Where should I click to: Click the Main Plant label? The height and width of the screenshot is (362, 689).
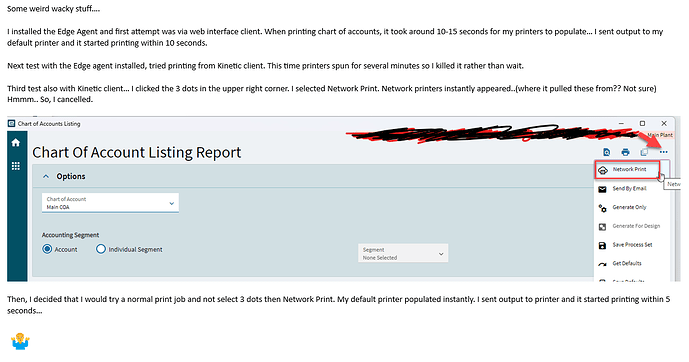pyautogui.click(x=660, y=135)
